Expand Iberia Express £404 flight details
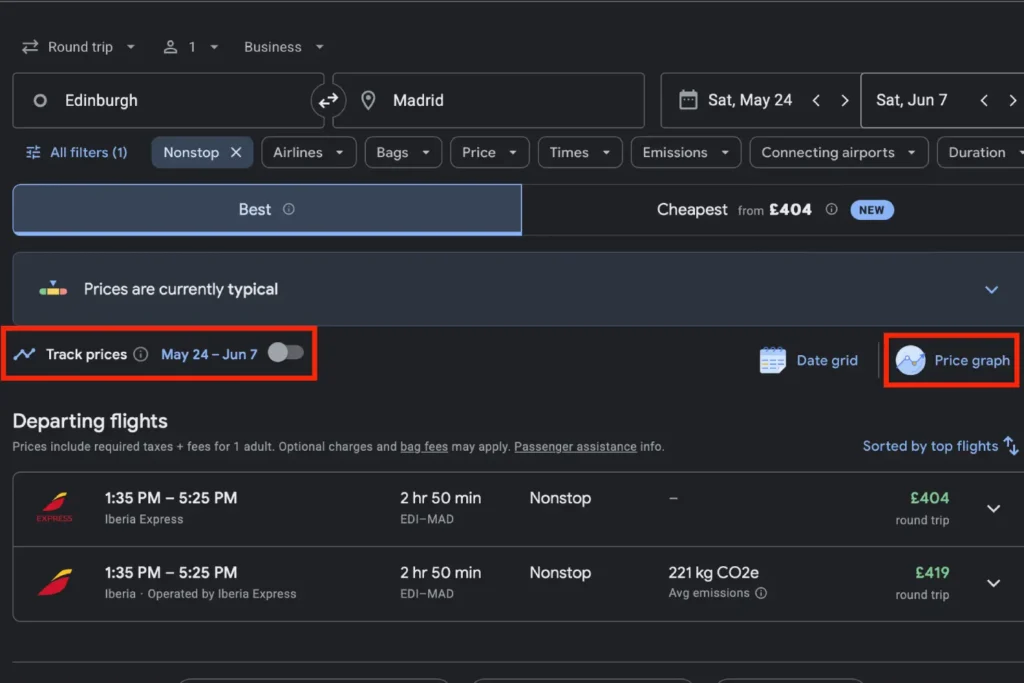The width and height of the screenshot is (1024, 683). [993, 508]
